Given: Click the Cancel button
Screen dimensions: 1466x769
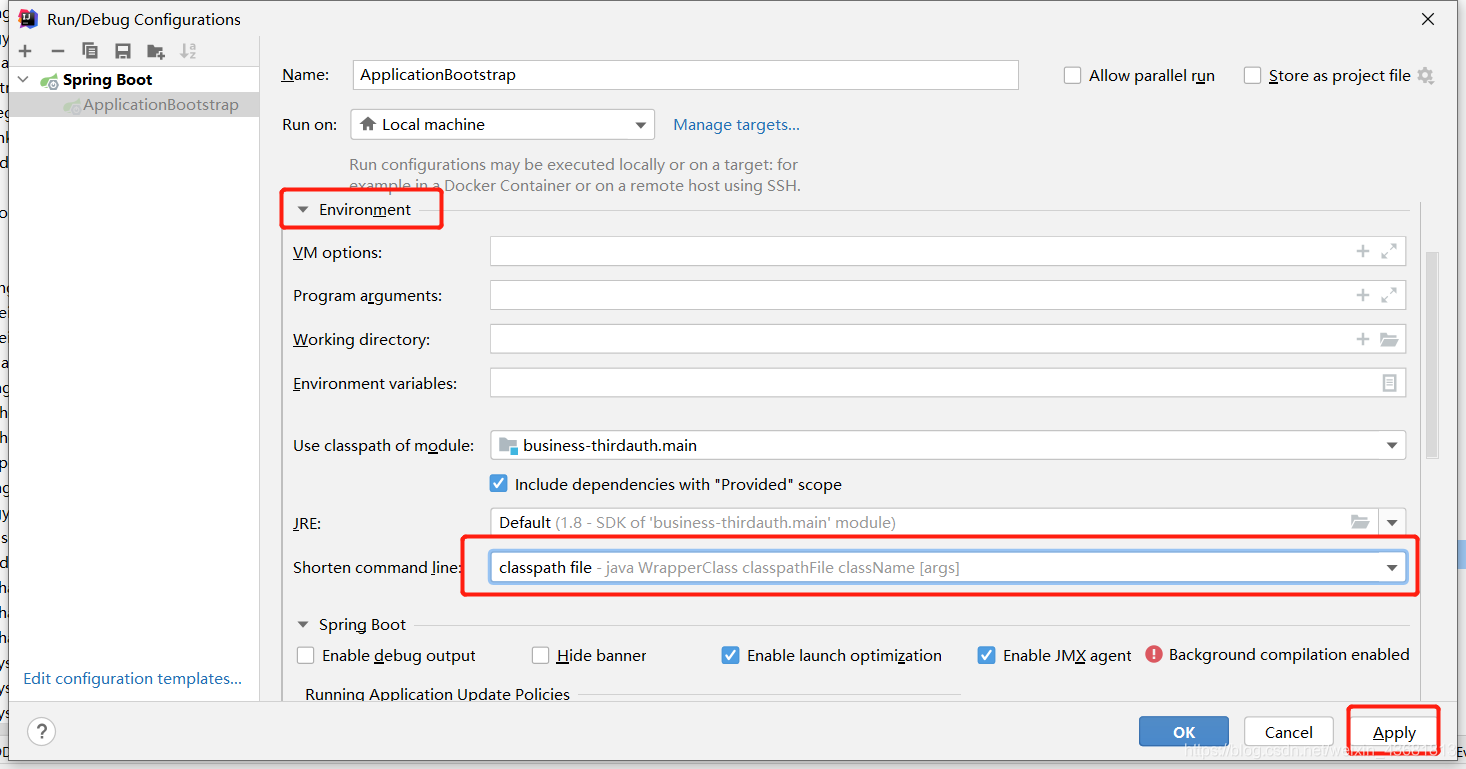Looking at the screenshot, I should point(1288,732).
